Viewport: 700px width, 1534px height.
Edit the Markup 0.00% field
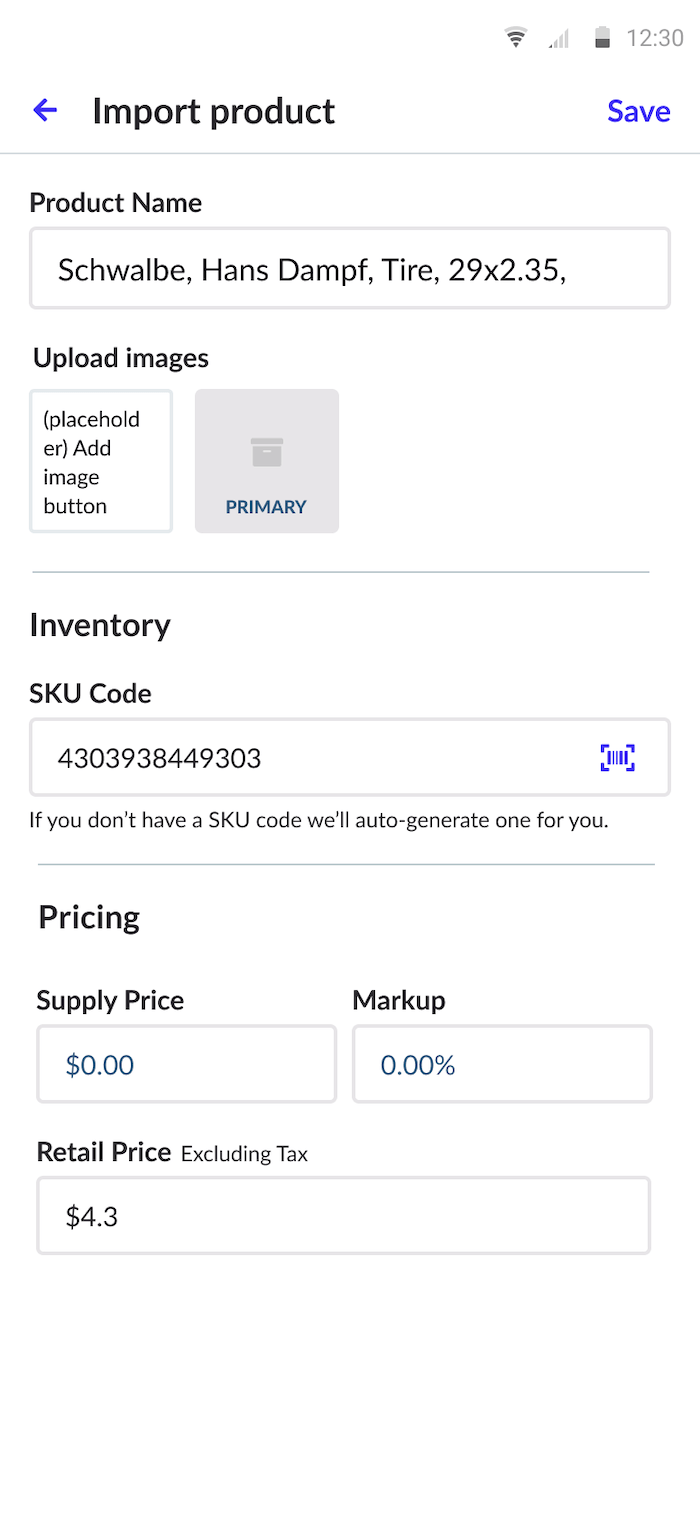502,1064
